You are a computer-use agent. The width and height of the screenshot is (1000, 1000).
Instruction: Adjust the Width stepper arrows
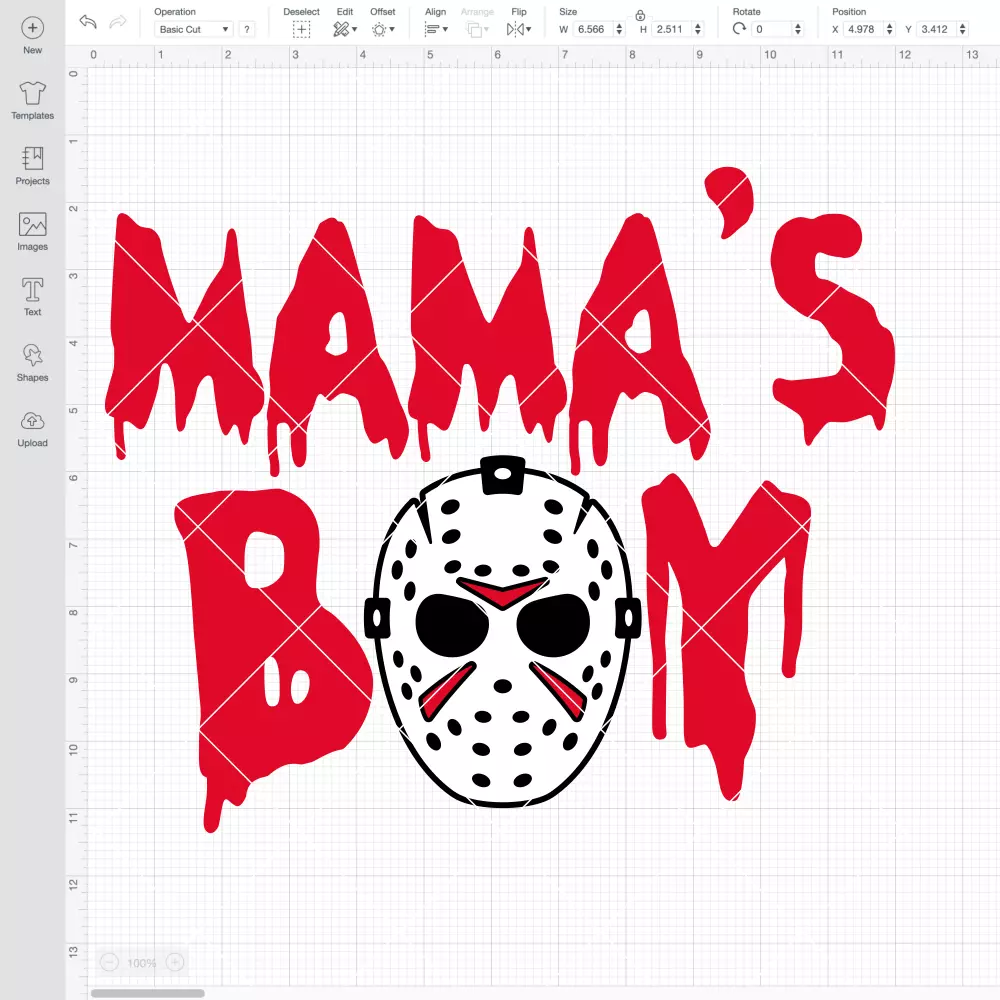pyautogui.click(x=619, y=29)
